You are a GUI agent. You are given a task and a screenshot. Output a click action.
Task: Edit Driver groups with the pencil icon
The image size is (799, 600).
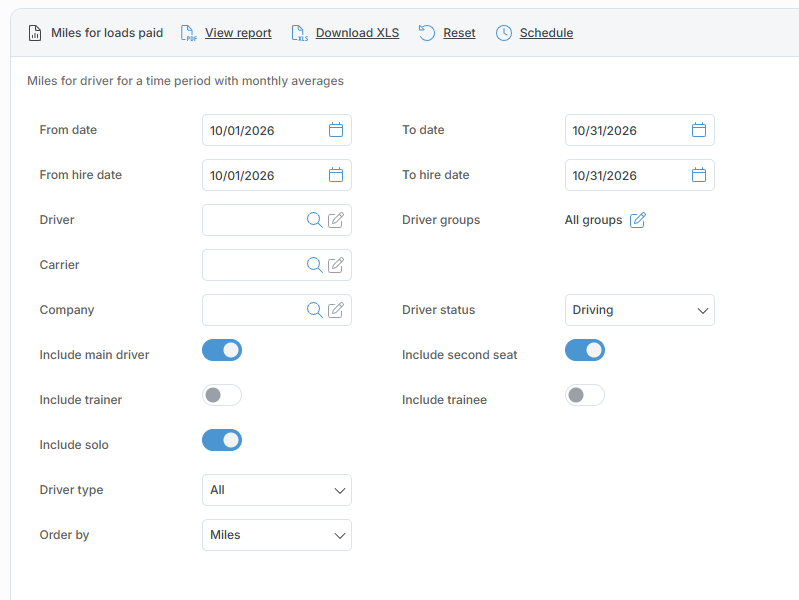[x=638, y=220]
